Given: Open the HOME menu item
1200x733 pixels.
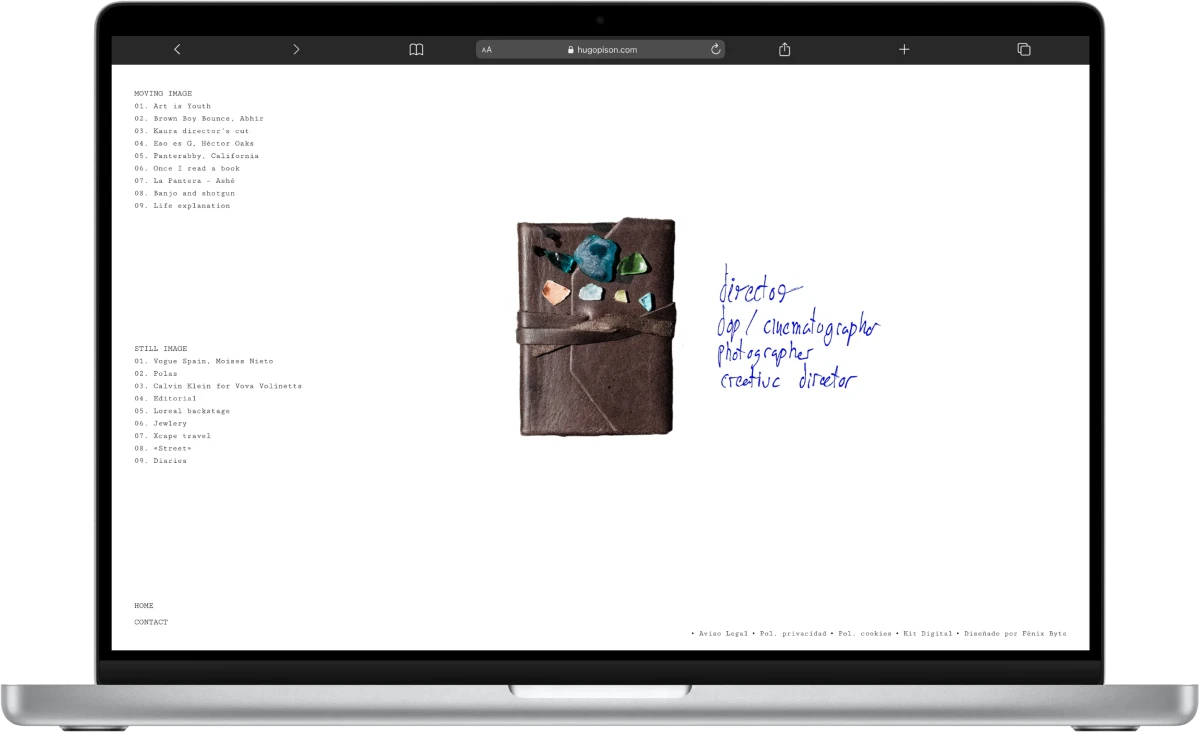Looking at the screenshot, I should (x=144, y=606).
